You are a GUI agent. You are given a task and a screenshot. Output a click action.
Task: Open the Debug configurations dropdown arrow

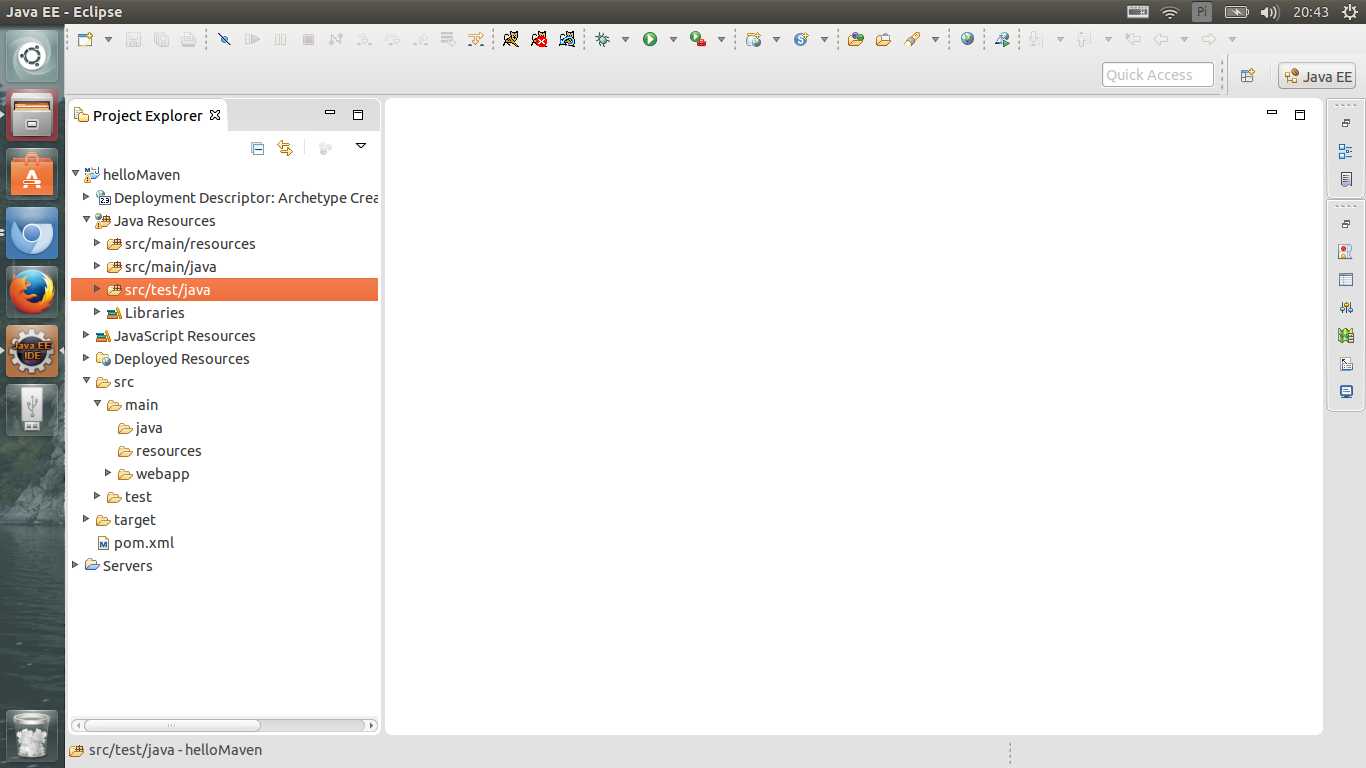[x=625, y=39]
